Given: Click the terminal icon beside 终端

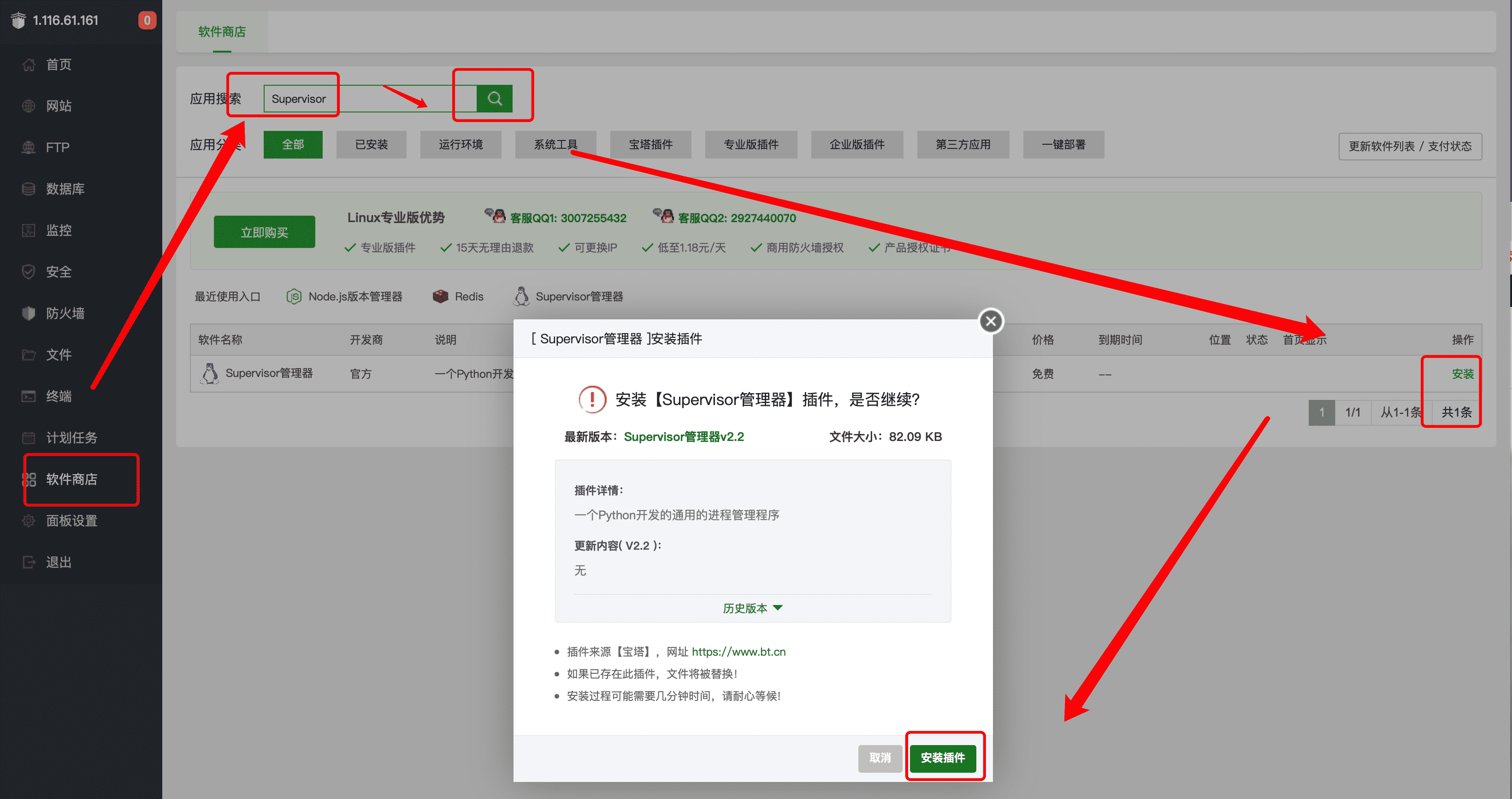Looking at the screenshot, I should [x=28, y=396].
